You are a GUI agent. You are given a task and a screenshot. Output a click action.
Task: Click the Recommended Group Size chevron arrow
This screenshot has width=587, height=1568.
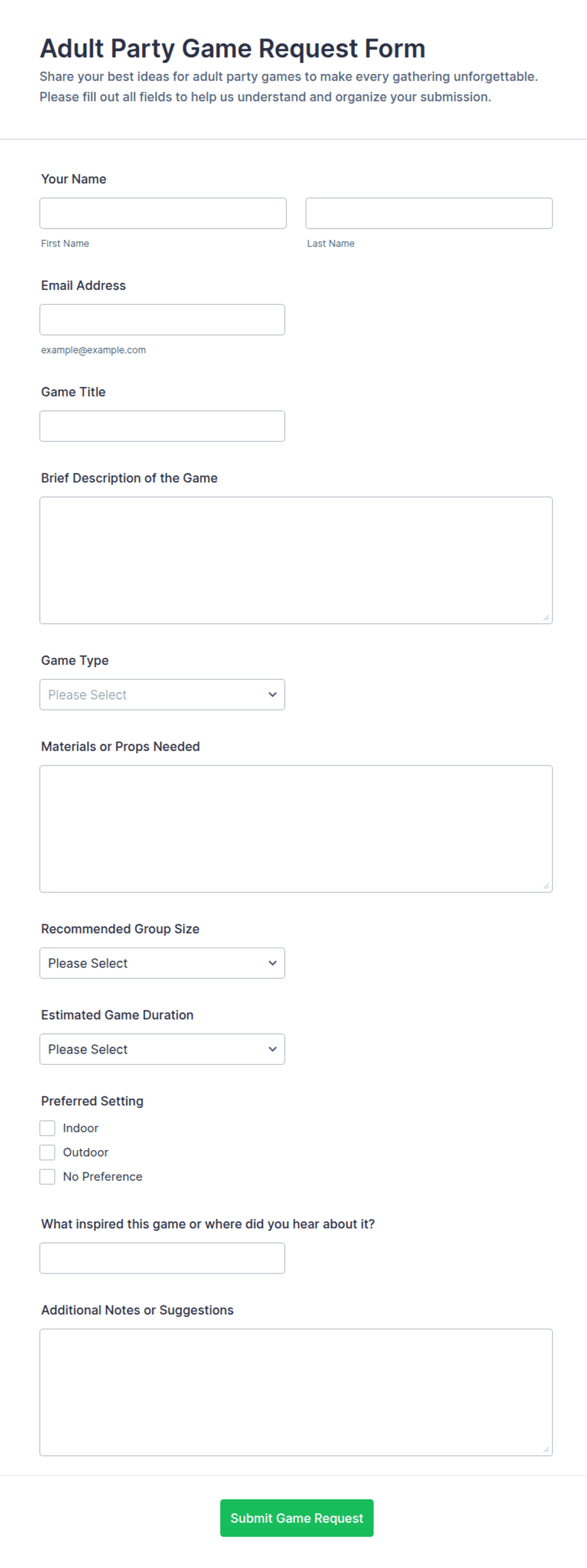[x=273, y=963]
